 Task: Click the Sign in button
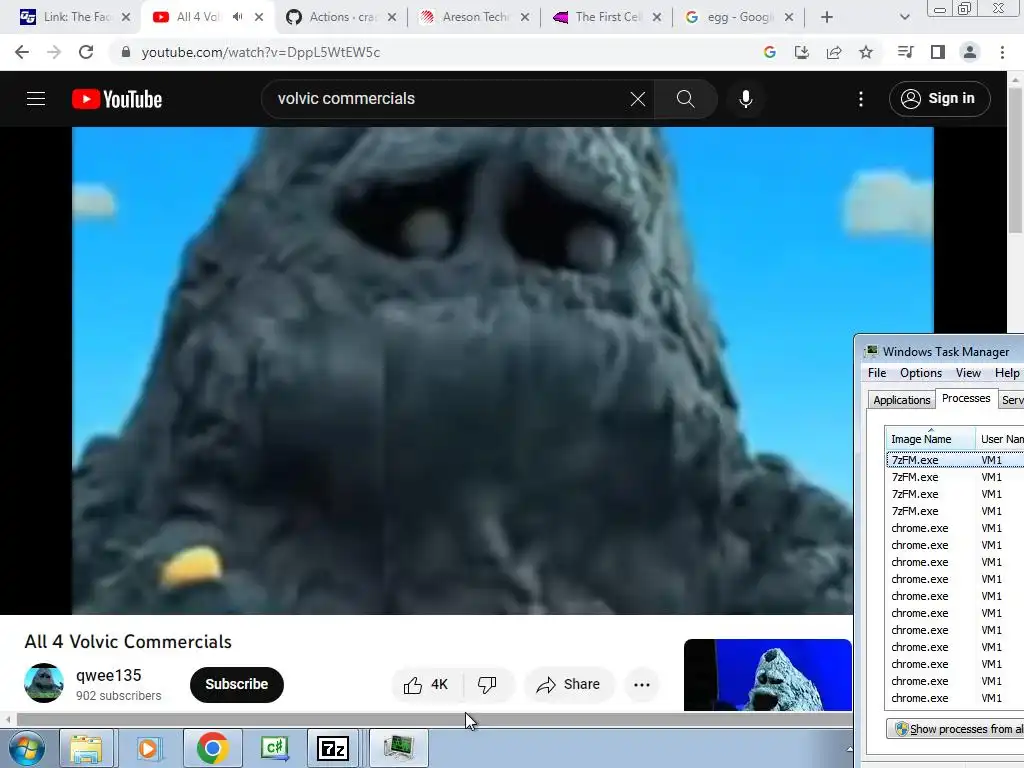(x=940, y=99)
